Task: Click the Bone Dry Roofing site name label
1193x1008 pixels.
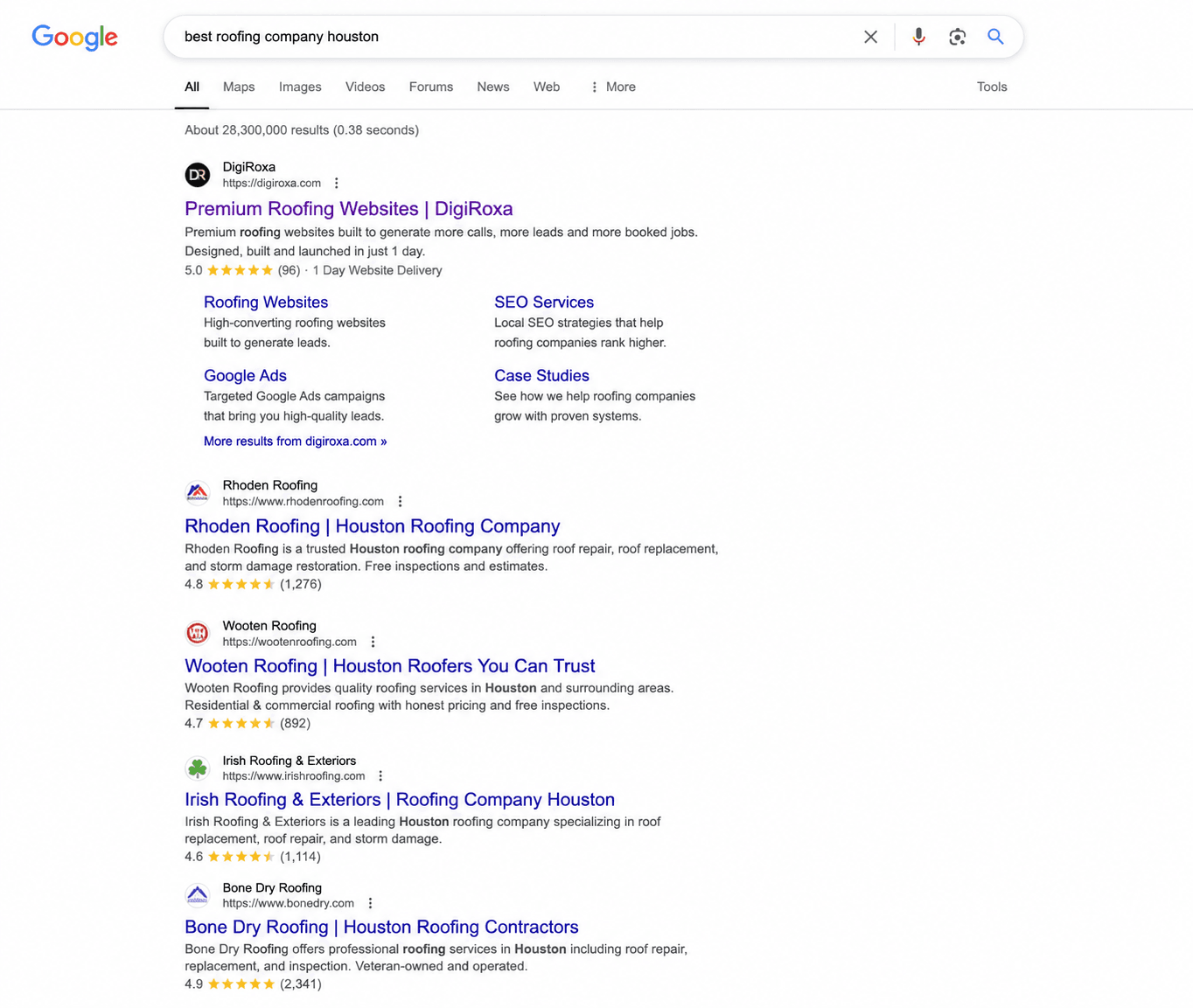Action: [x=272, y=888]
